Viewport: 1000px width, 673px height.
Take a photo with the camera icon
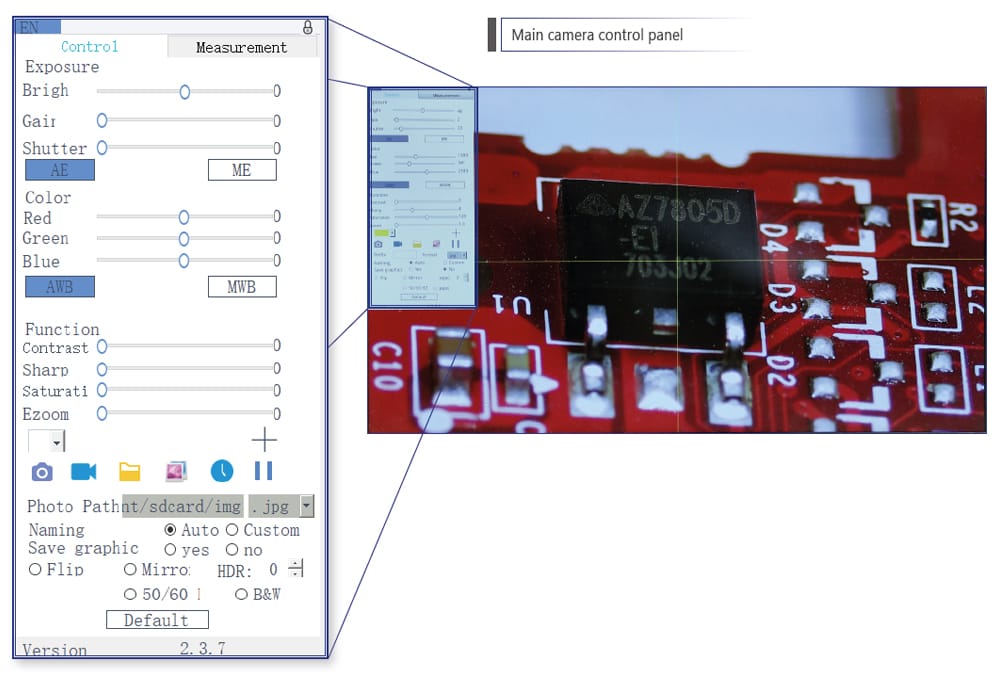pos(42,472)
